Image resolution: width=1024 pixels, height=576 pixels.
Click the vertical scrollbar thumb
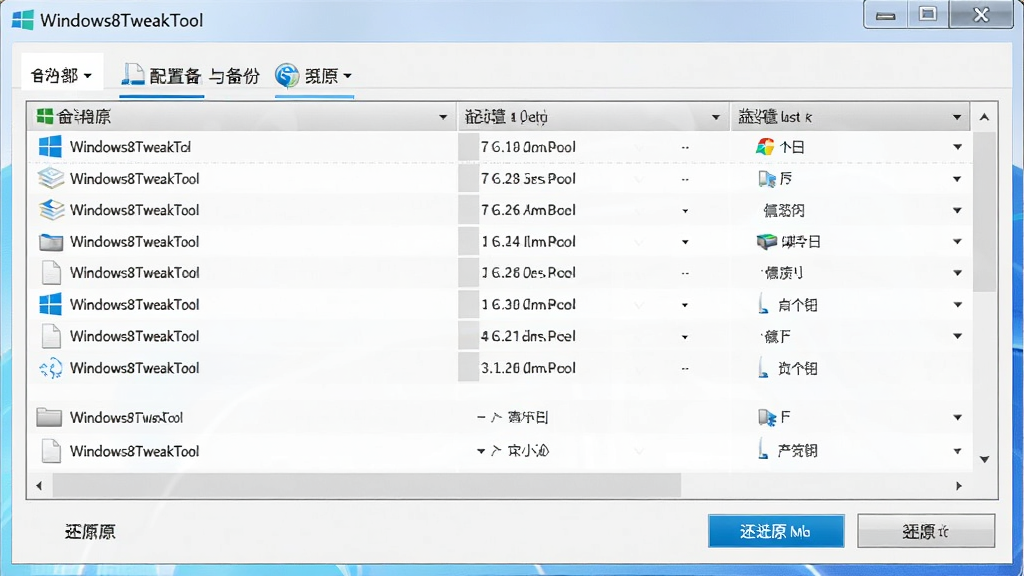pos(984,211)
